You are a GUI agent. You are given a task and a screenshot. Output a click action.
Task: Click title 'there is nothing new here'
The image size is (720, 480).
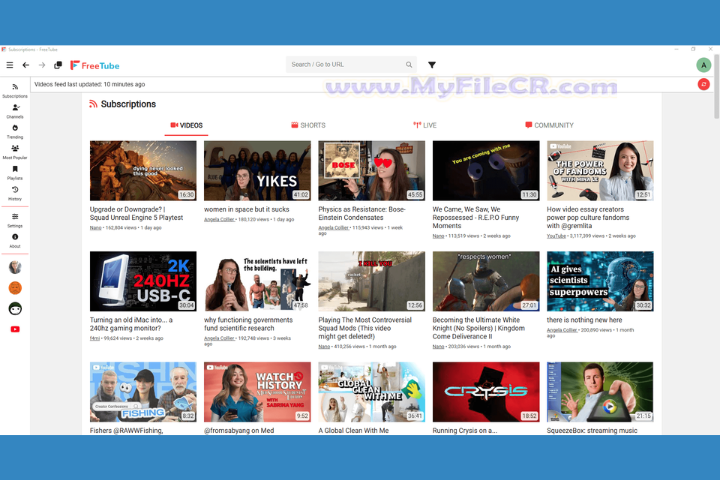(x=585, y=320)
